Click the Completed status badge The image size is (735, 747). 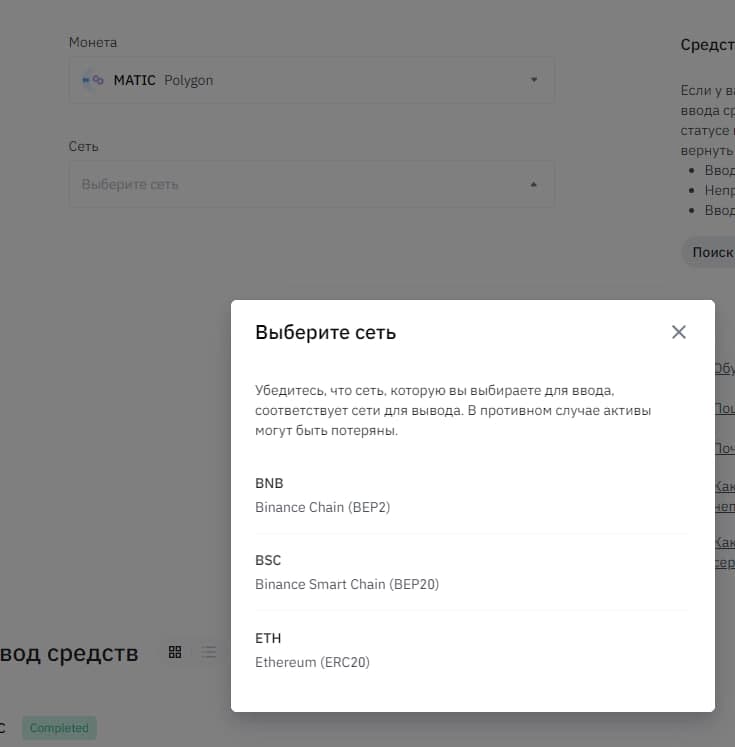59,728
